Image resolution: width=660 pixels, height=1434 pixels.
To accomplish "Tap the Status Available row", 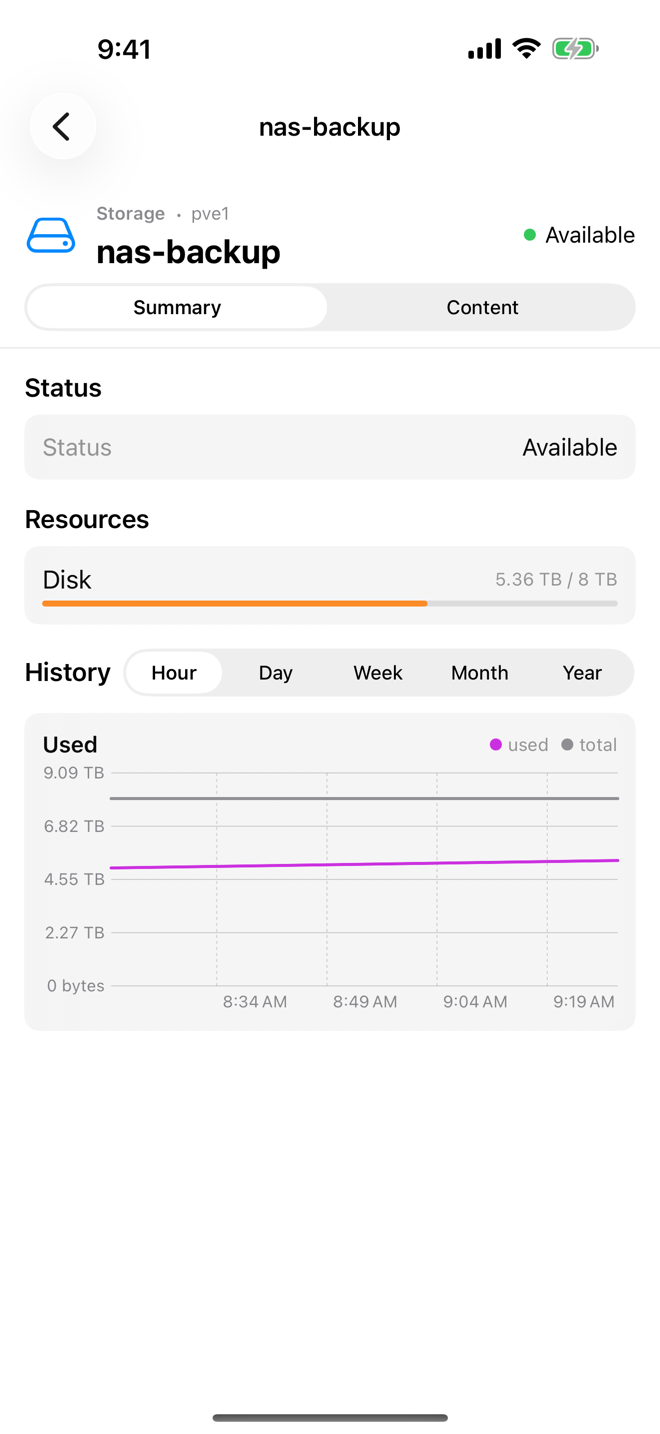I will [330, 447].
